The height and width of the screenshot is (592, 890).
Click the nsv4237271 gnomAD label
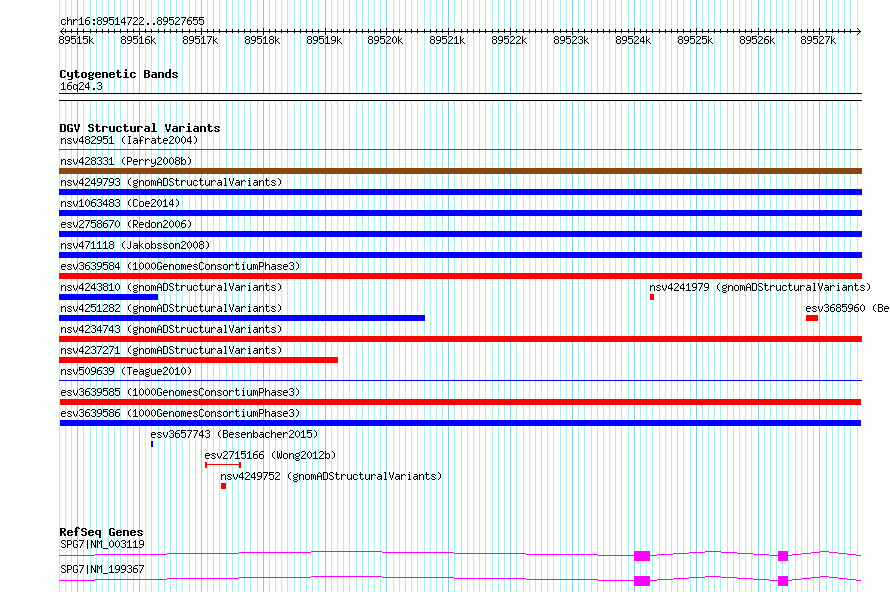click(x=171, y=350)
